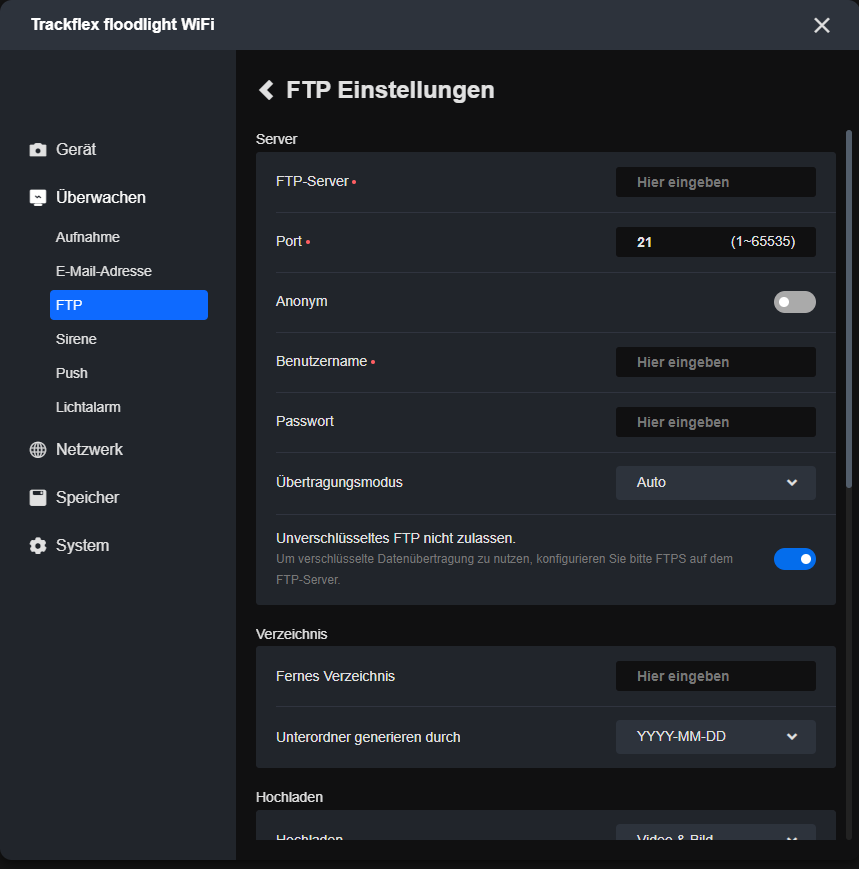Screen dimensions: 859x869
Task: Click the System gear icon
Action: [38, 546]
